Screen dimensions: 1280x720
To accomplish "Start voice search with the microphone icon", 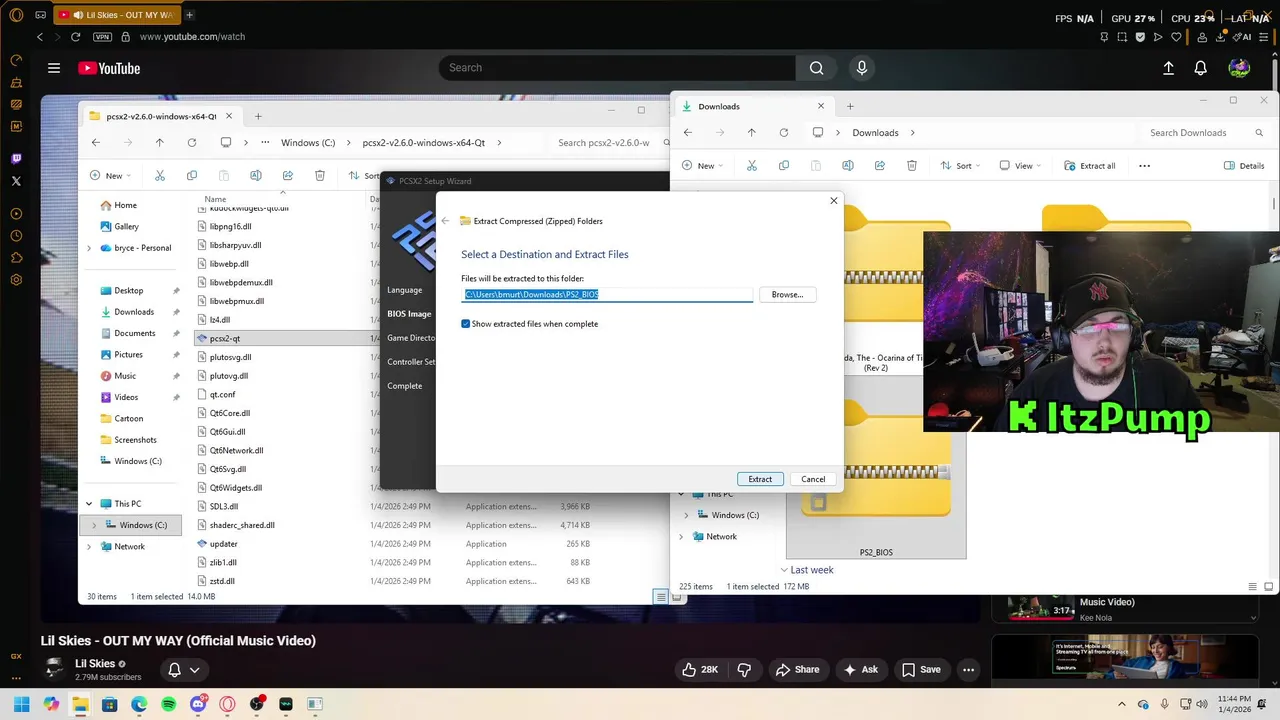I will pos(861,68).
